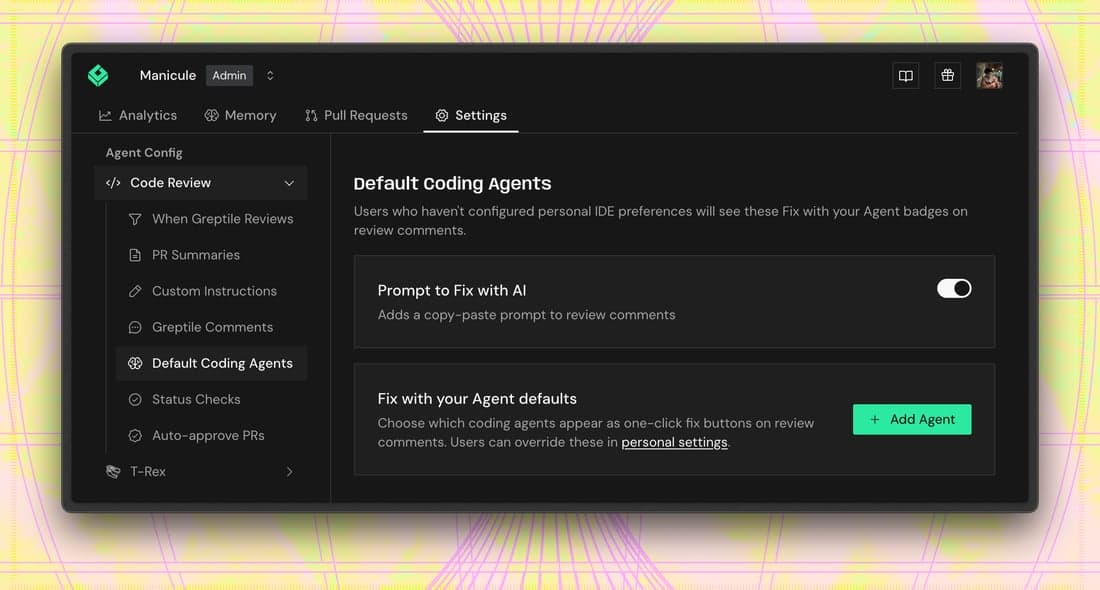
Task: Open Greptile Comments settings
Action: point(211,328)
